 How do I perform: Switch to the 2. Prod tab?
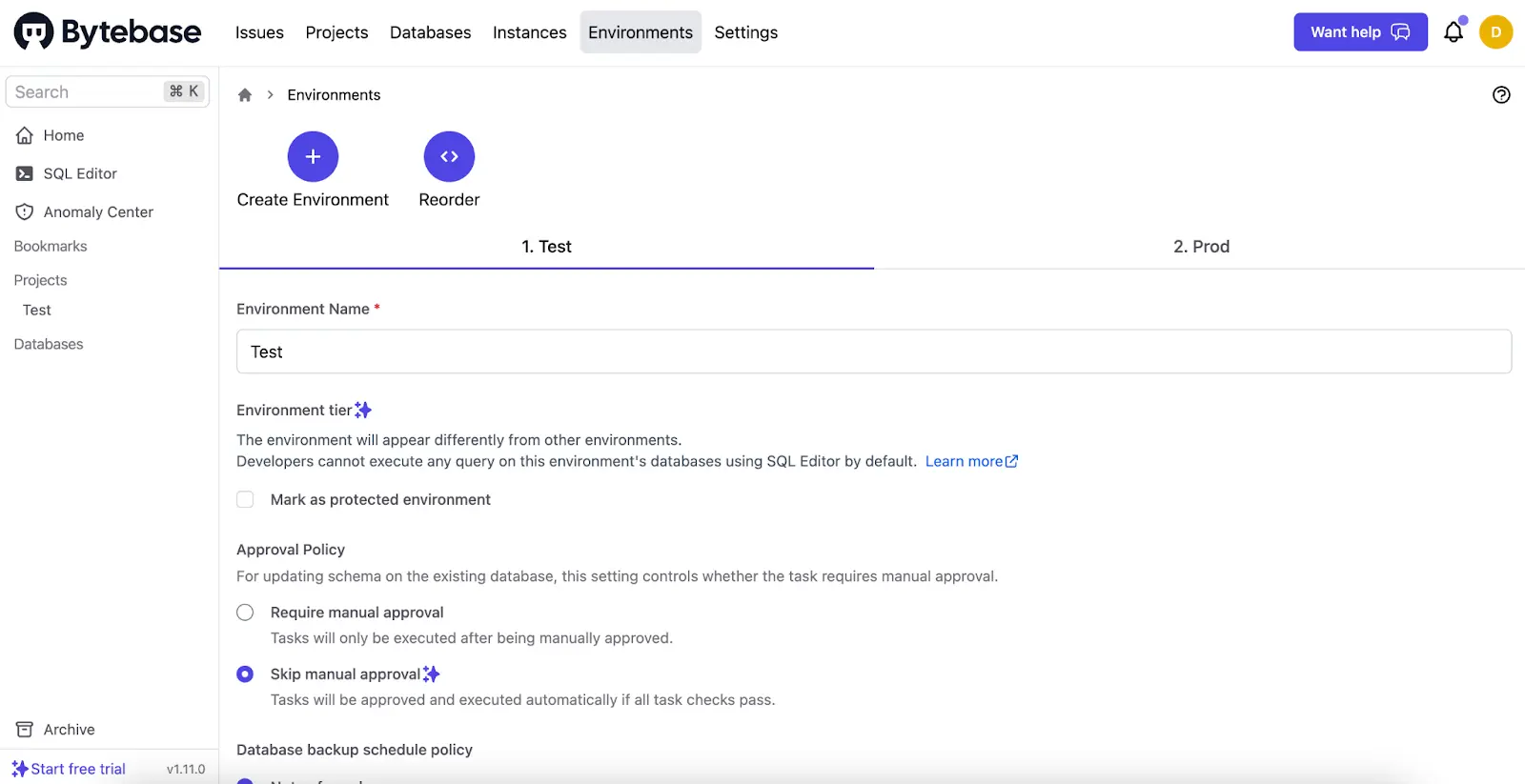(1201, 247)
